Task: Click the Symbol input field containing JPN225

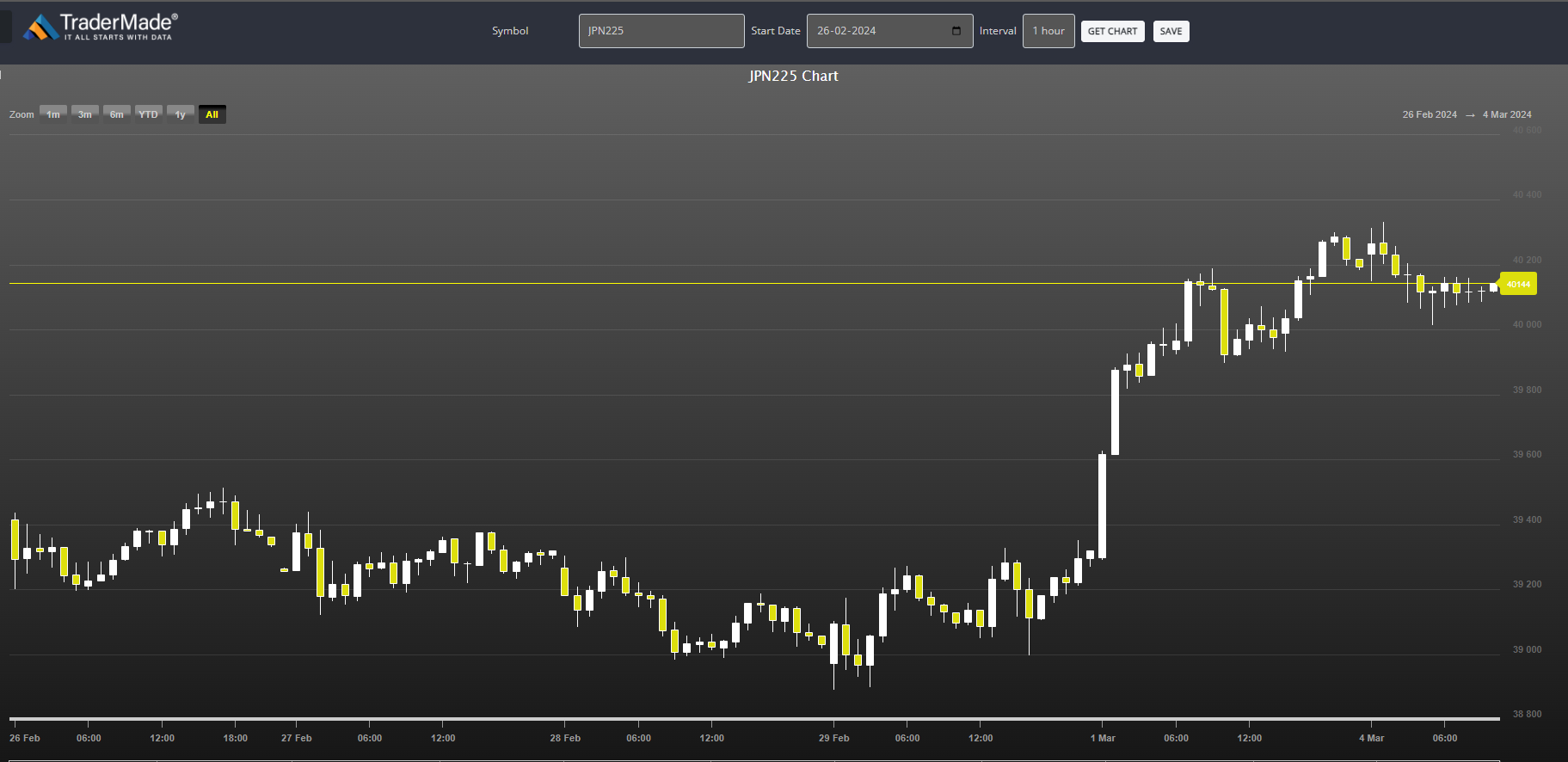Action: point(661,31)
